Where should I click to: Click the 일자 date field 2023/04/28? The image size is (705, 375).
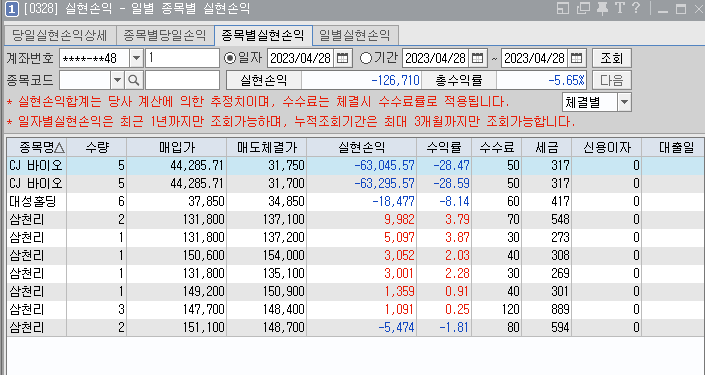(x=300, y=58)
